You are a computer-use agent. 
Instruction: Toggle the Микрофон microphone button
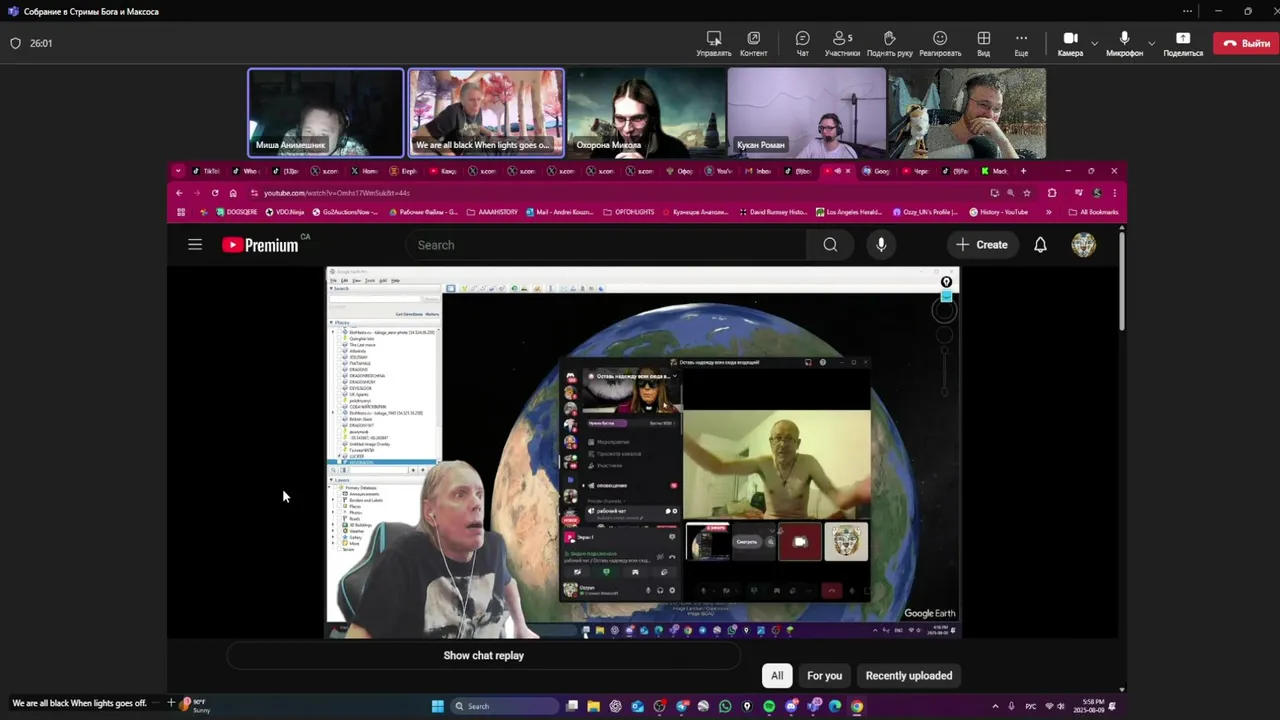tap(1124, 43)
